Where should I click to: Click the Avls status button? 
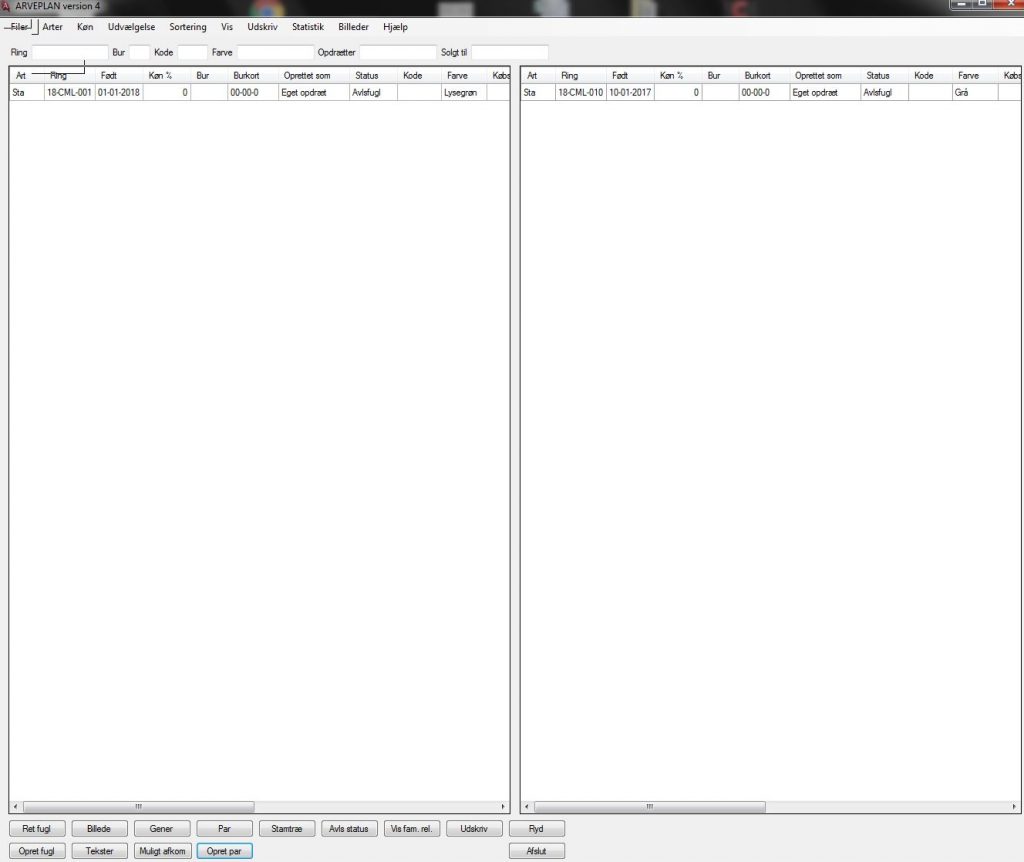[349, 829]
